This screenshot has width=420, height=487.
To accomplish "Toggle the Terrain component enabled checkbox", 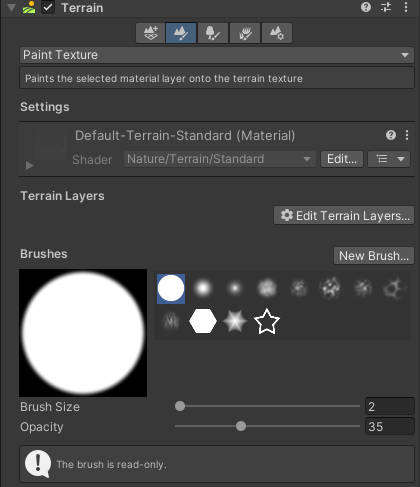I will 48,7.
